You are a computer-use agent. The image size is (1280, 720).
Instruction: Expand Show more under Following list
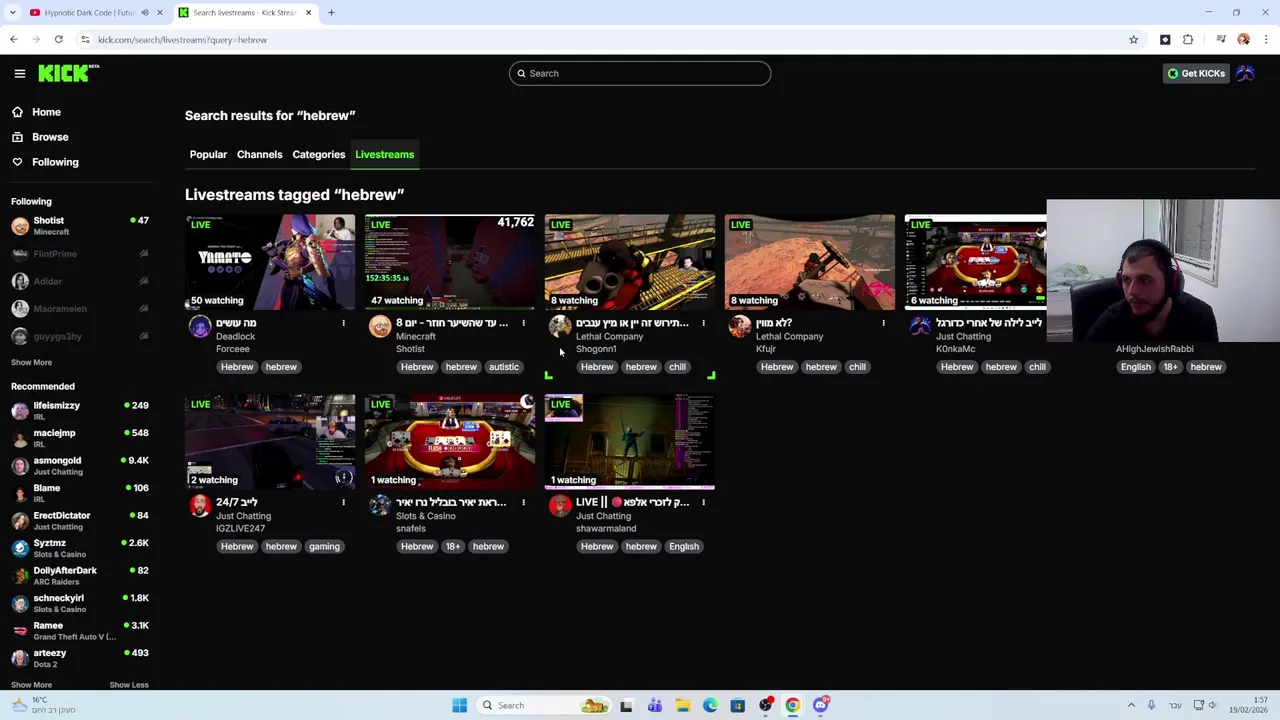click(31, 362)
